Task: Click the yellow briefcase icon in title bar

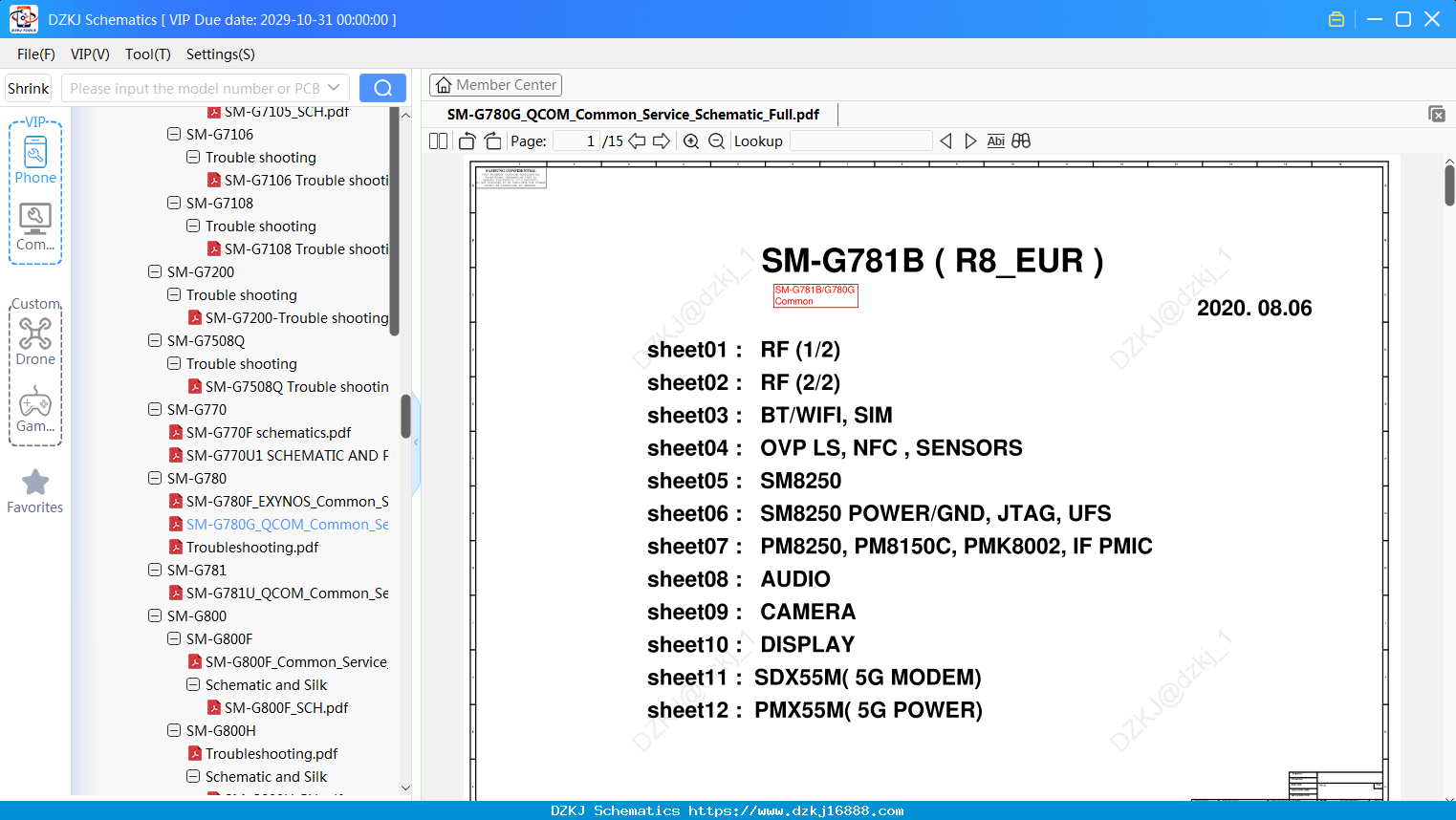Action: 1336,19
